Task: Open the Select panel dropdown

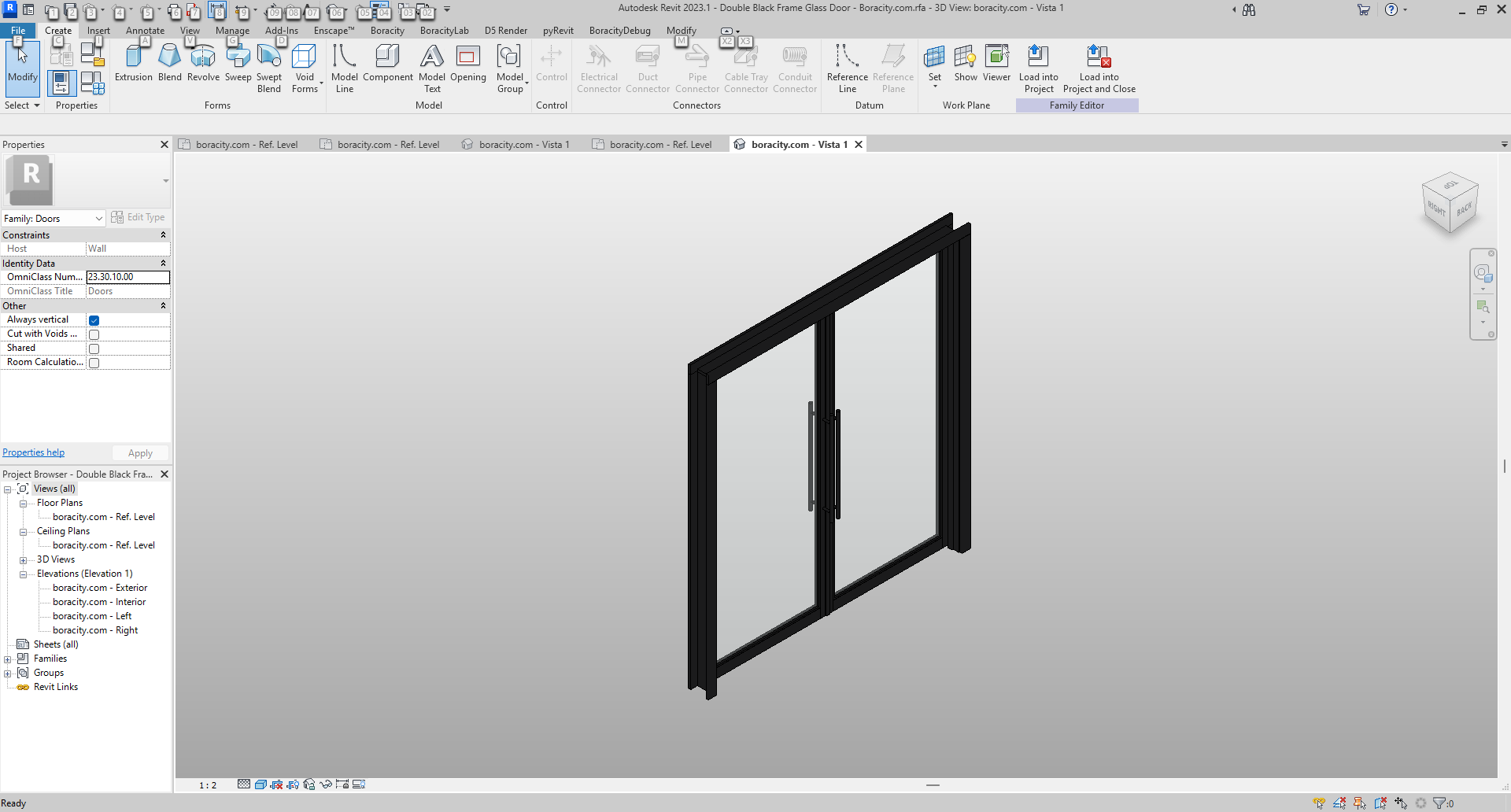Action: coord(22,105)
